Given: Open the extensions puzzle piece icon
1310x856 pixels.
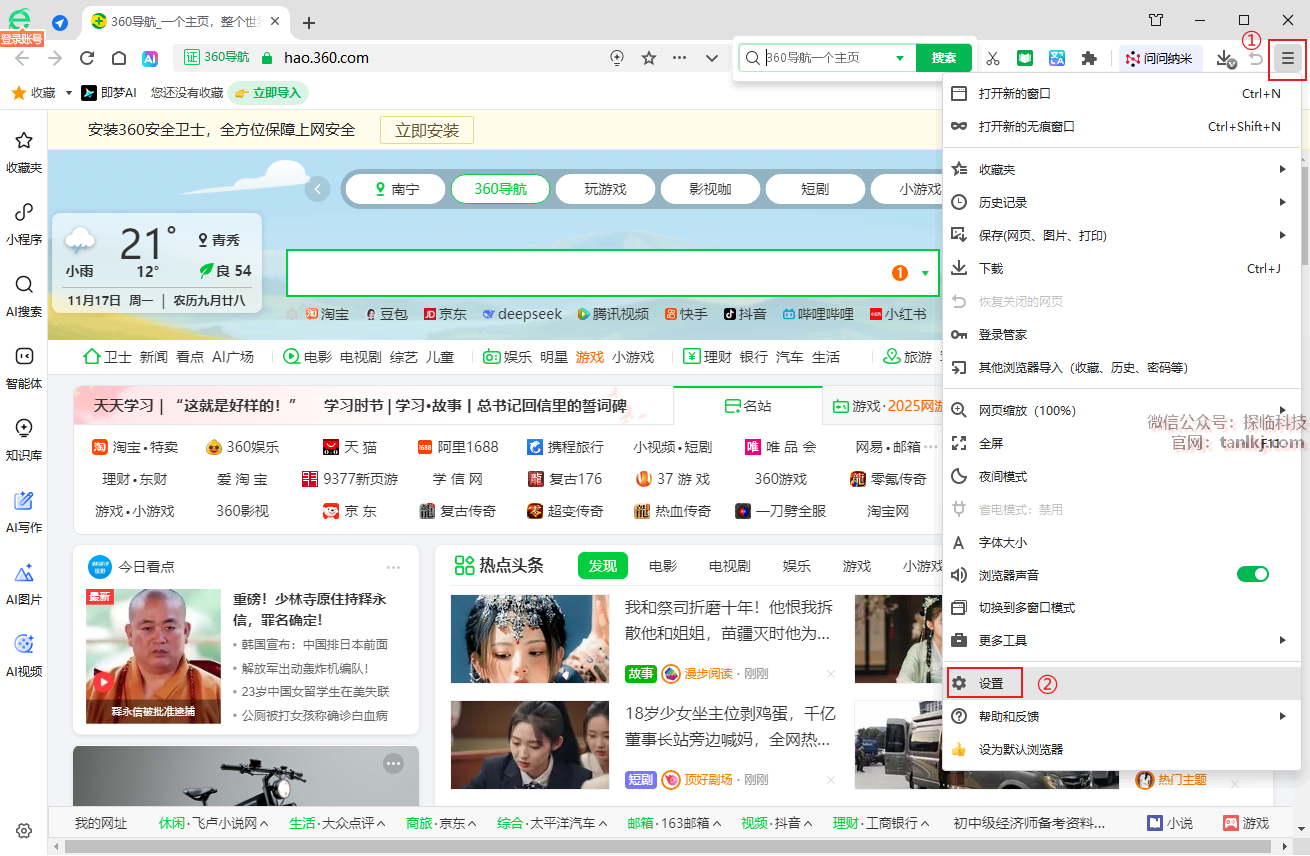Looking at the screenshot, I should pos(1089,59).
